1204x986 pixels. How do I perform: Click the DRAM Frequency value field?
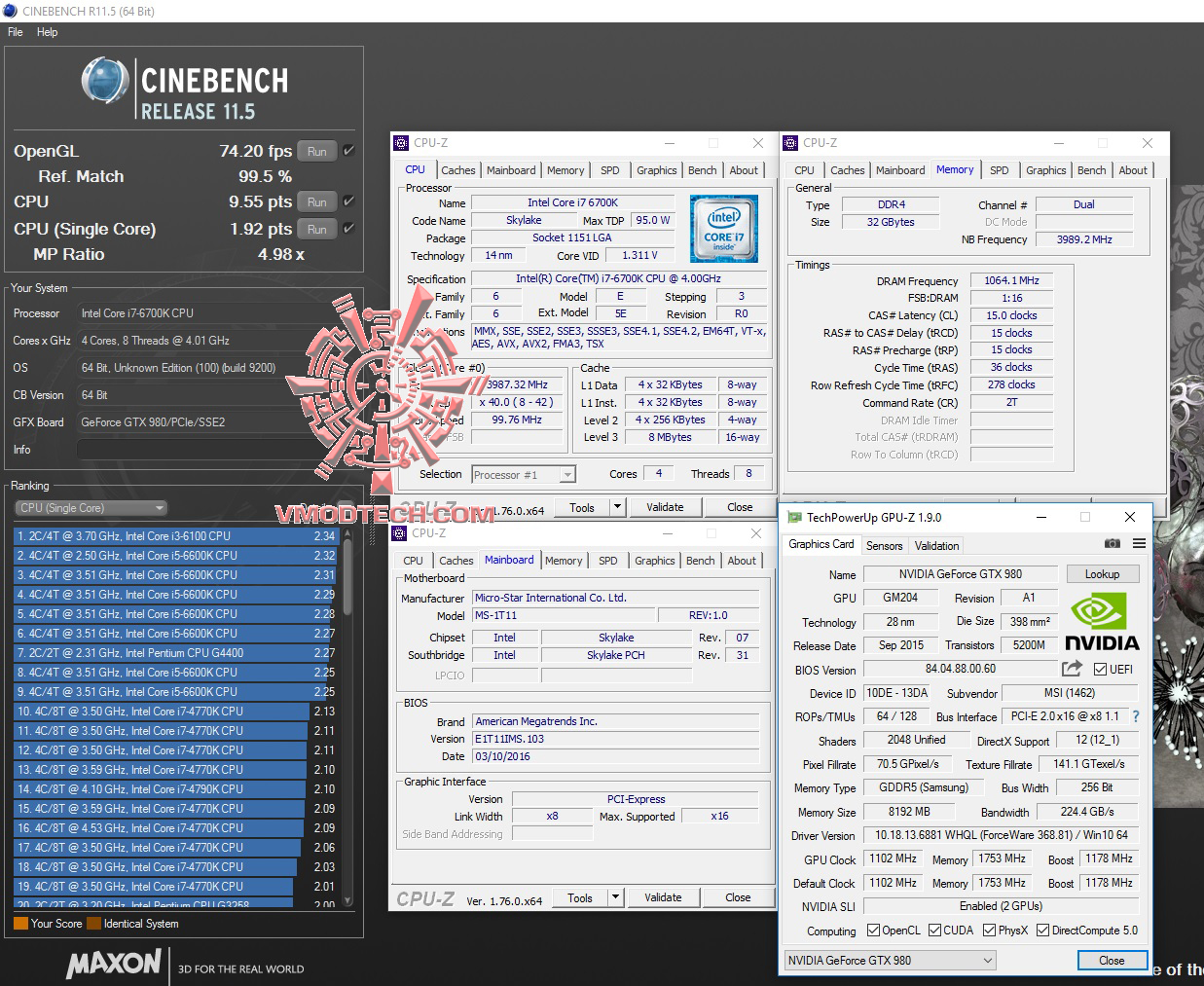pos(1010,280)
